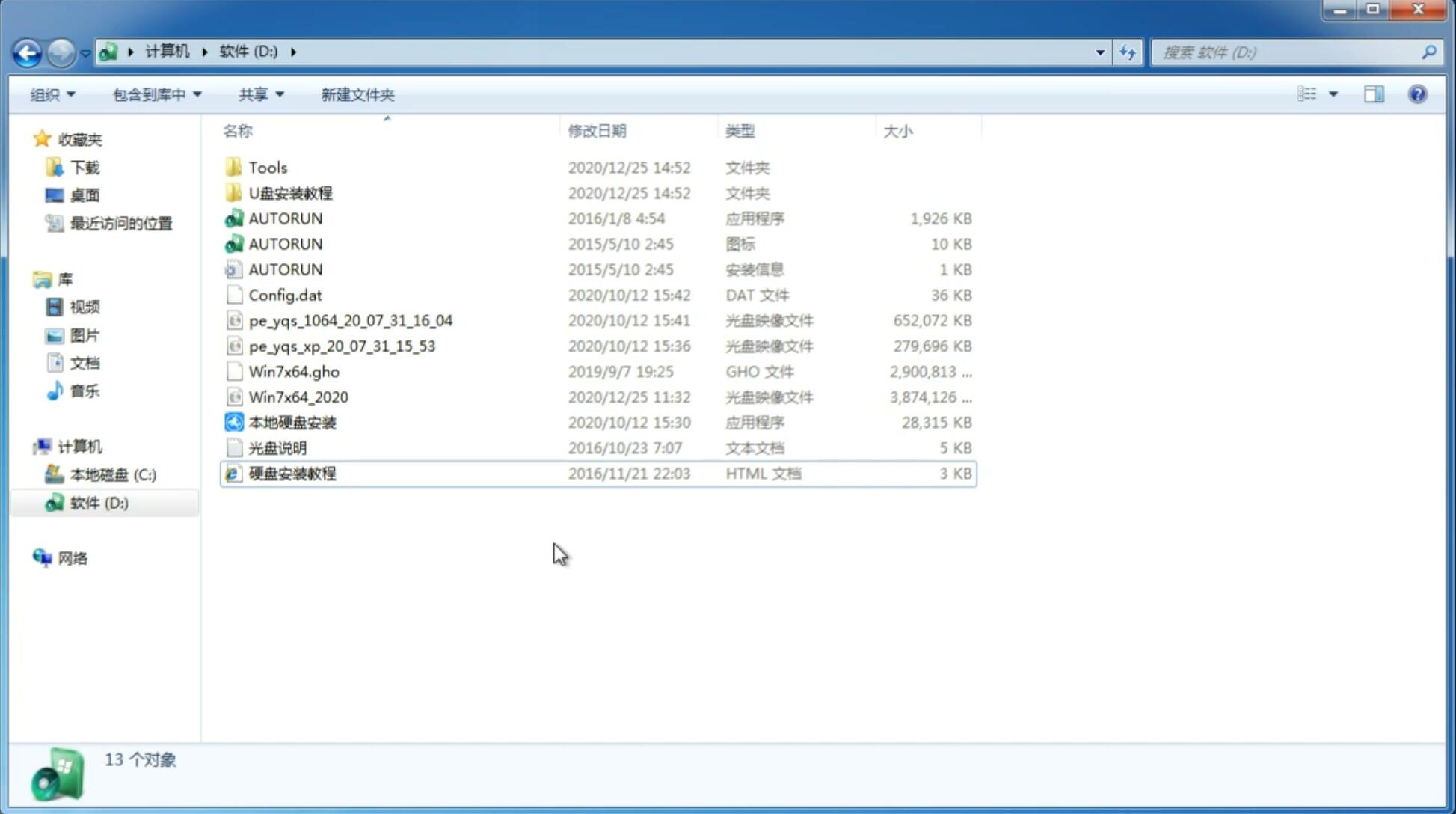Open pe_yqs_1064 disc image file

pyautogui.click(x=350, y=320)
